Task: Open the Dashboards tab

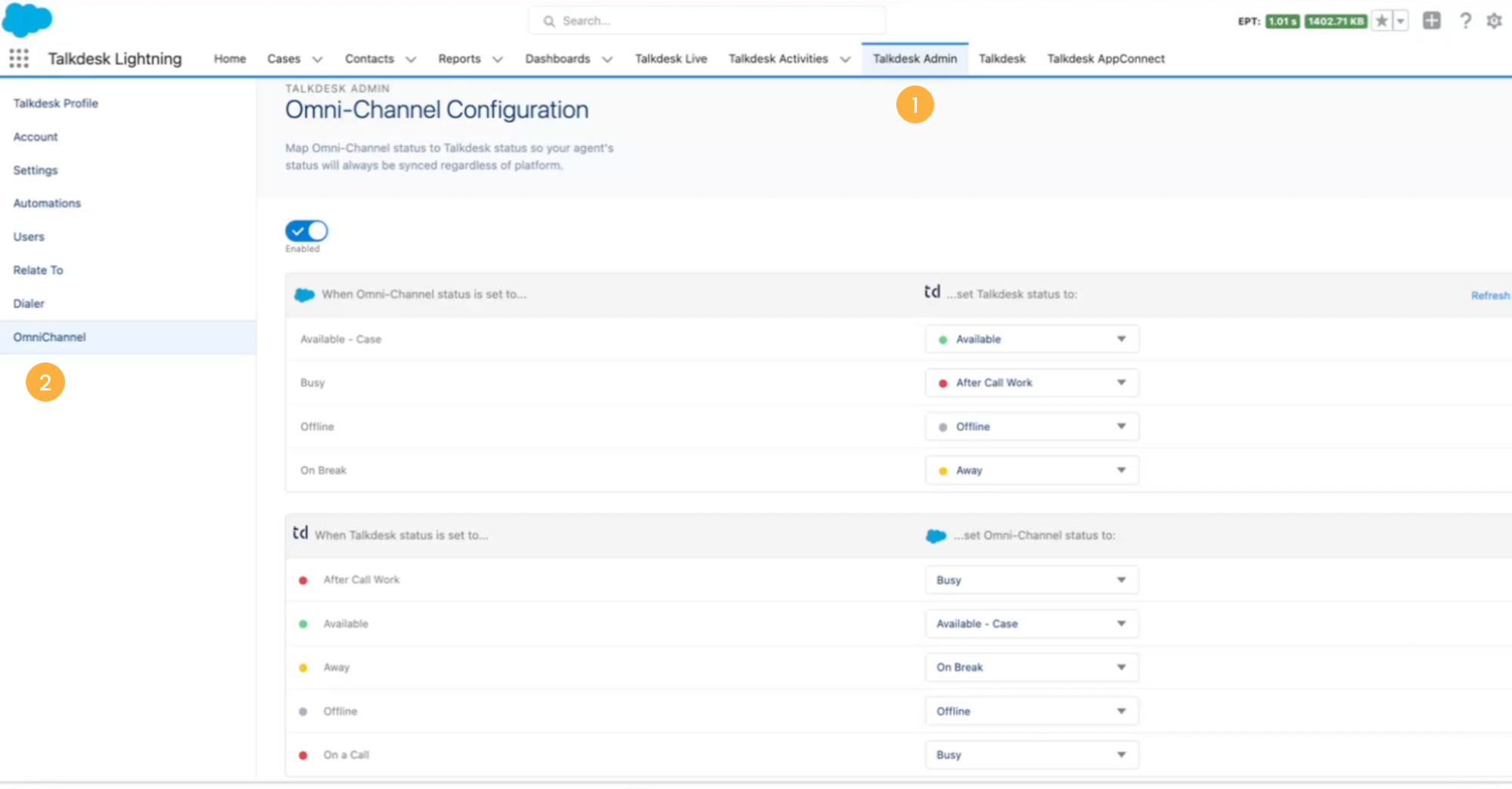Action: click(557, 59)
